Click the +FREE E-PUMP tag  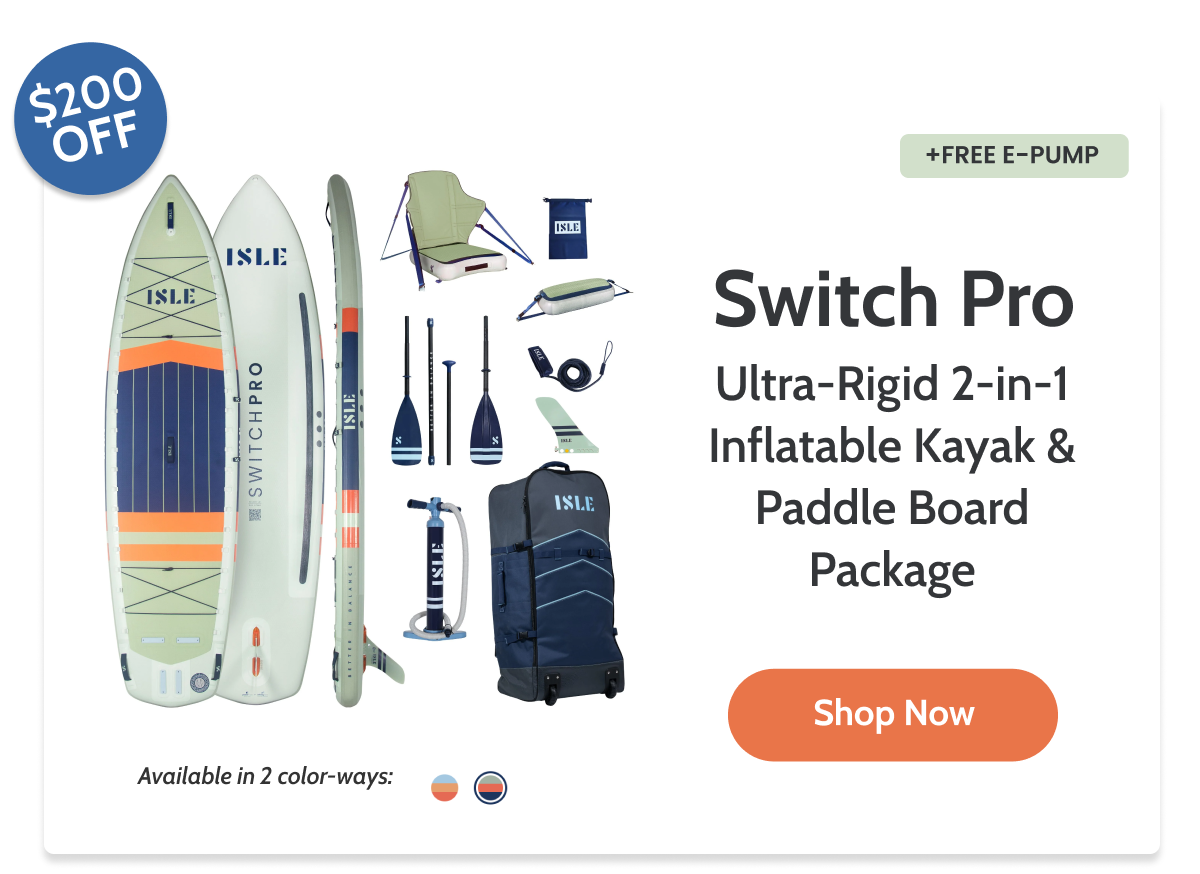pos(1014,156)
